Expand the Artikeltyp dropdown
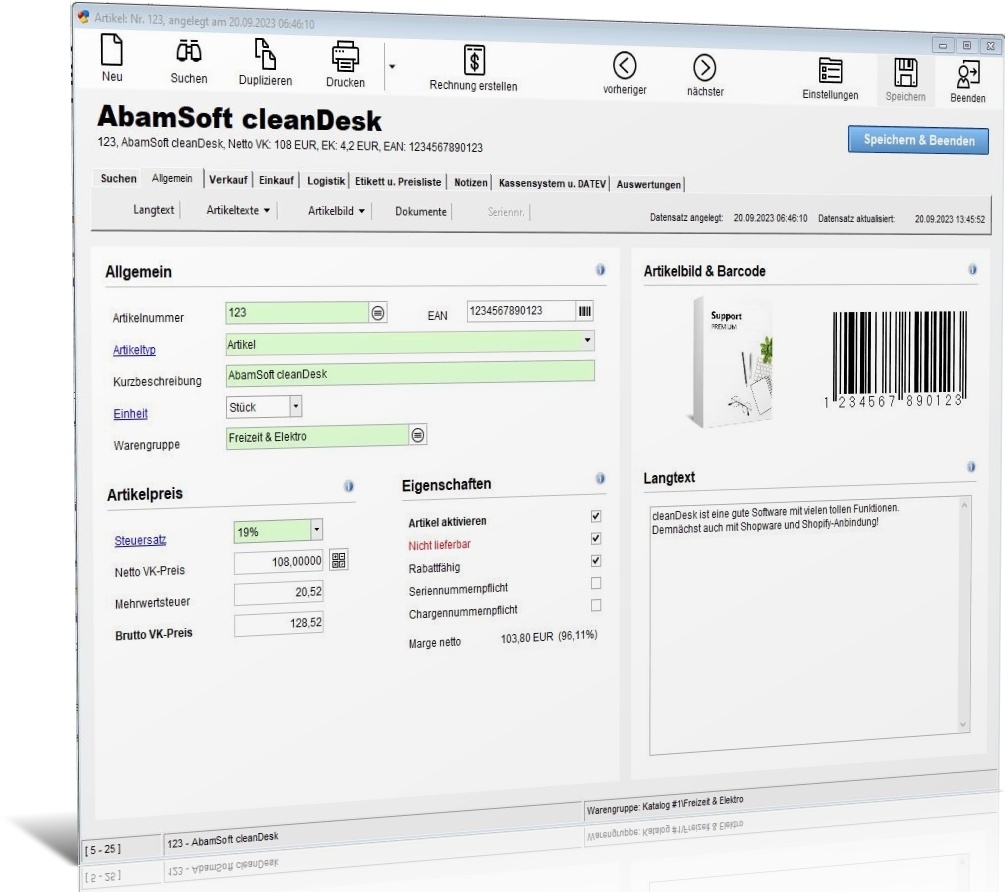The height and width of the screenshot is (892, 1008). pyautogui.click(x=587, y=340)
